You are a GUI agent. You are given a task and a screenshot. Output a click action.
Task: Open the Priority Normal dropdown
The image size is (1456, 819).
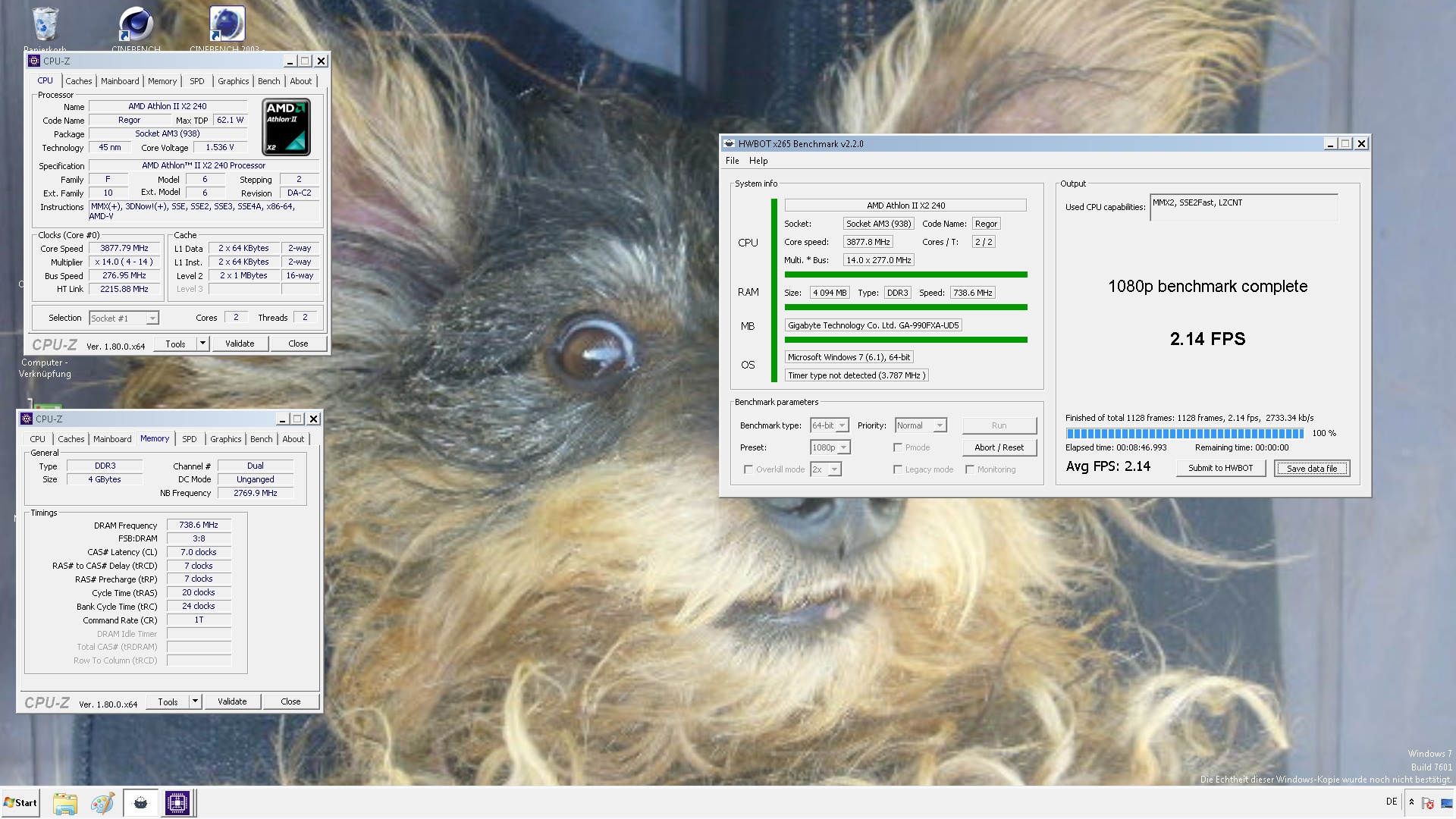coord(921,425)
